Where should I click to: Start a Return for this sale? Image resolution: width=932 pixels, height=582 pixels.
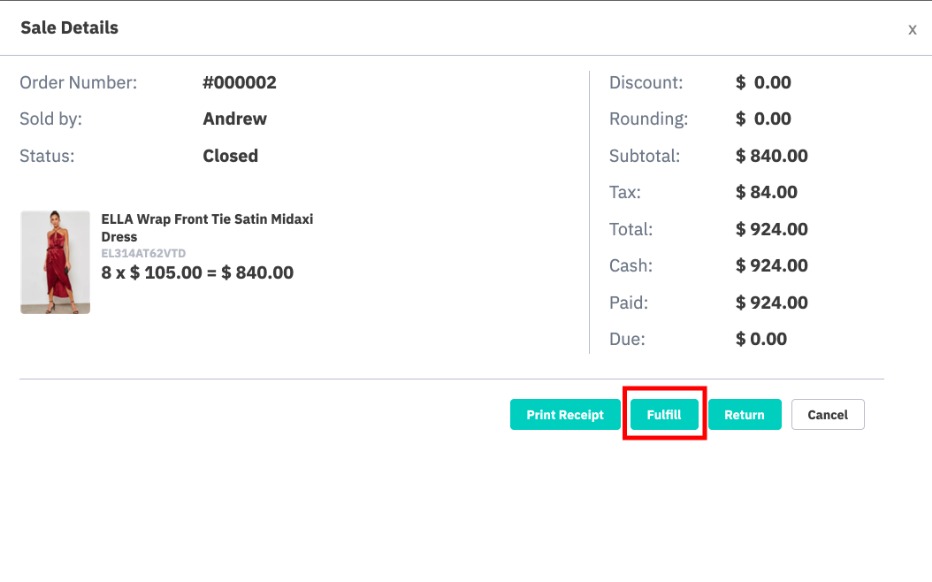[x=744, y=414]
